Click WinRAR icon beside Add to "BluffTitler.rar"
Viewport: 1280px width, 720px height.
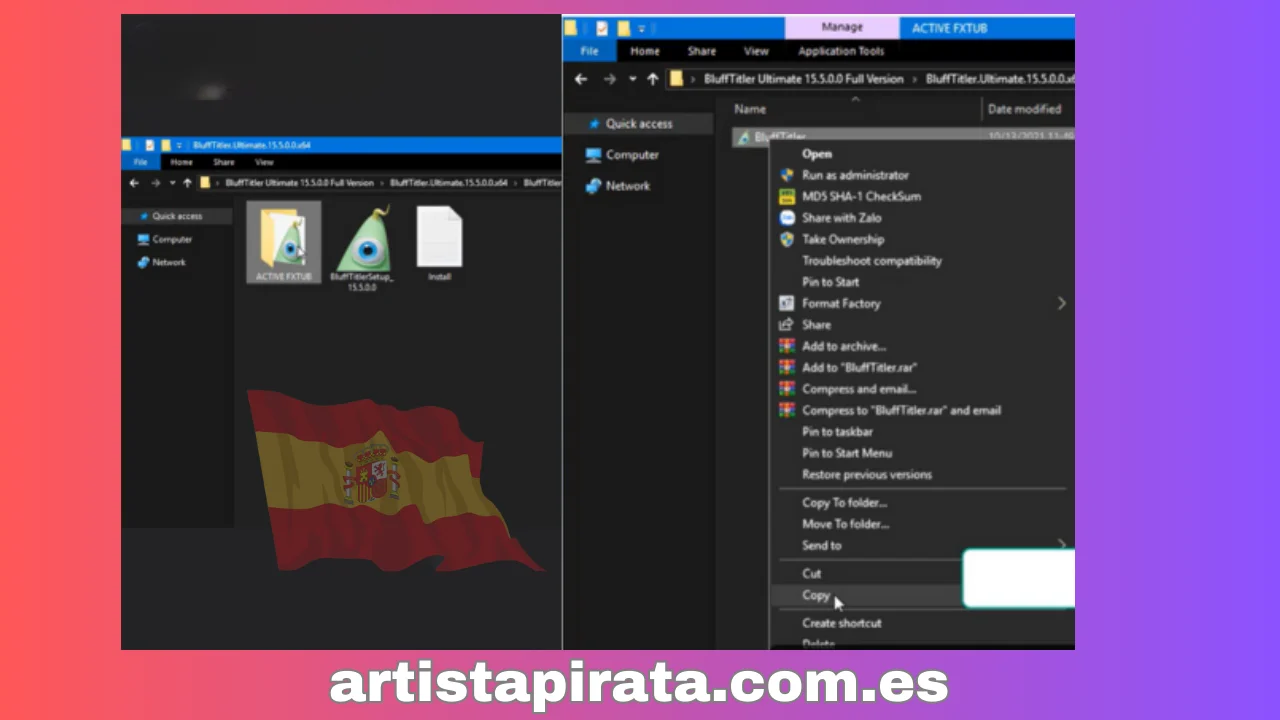click(787, 367)
